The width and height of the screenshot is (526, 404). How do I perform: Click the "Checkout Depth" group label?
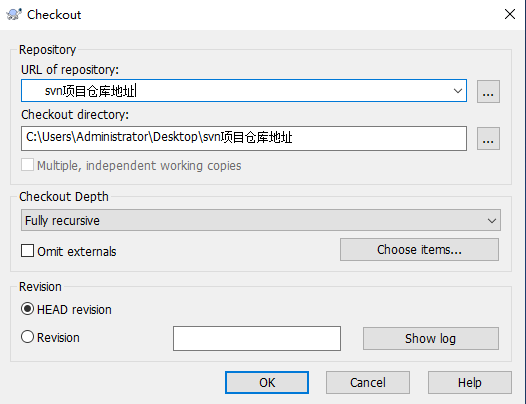pyautogui.click(x=64, y=197)
